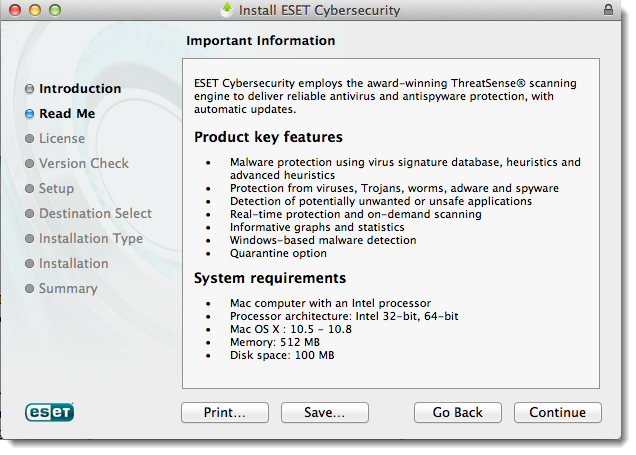Screen dimensions: 636x455
Task: Click the Version Check step bullet
Action: [30, 164]
